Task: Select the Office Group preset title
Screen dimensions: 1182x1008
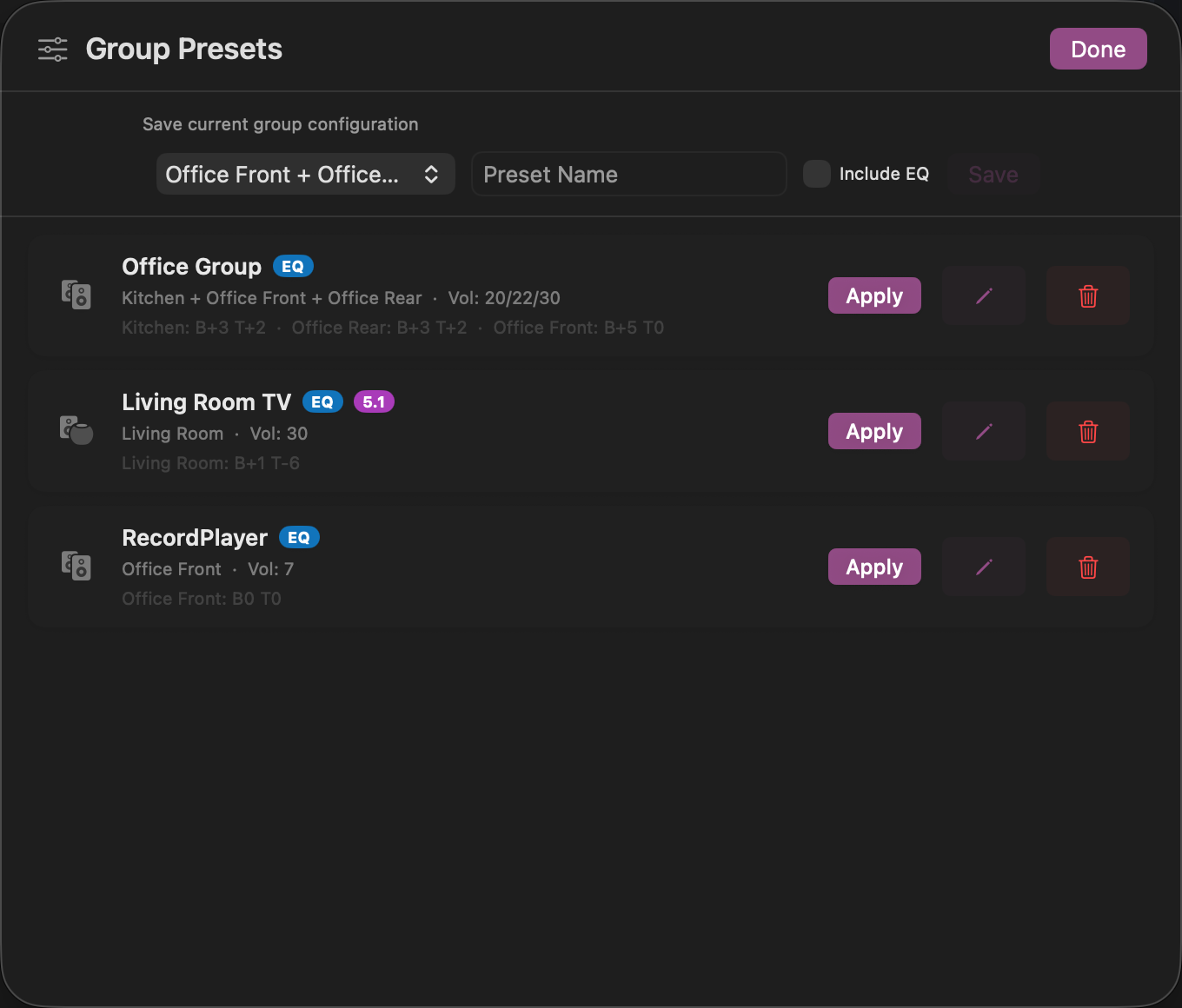Action: click(191, 267)
